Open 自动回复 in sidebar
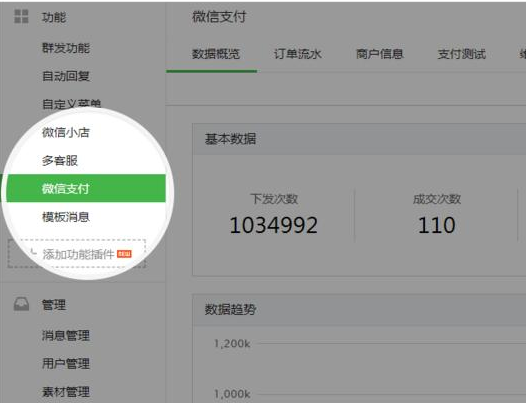 point(66,76)
